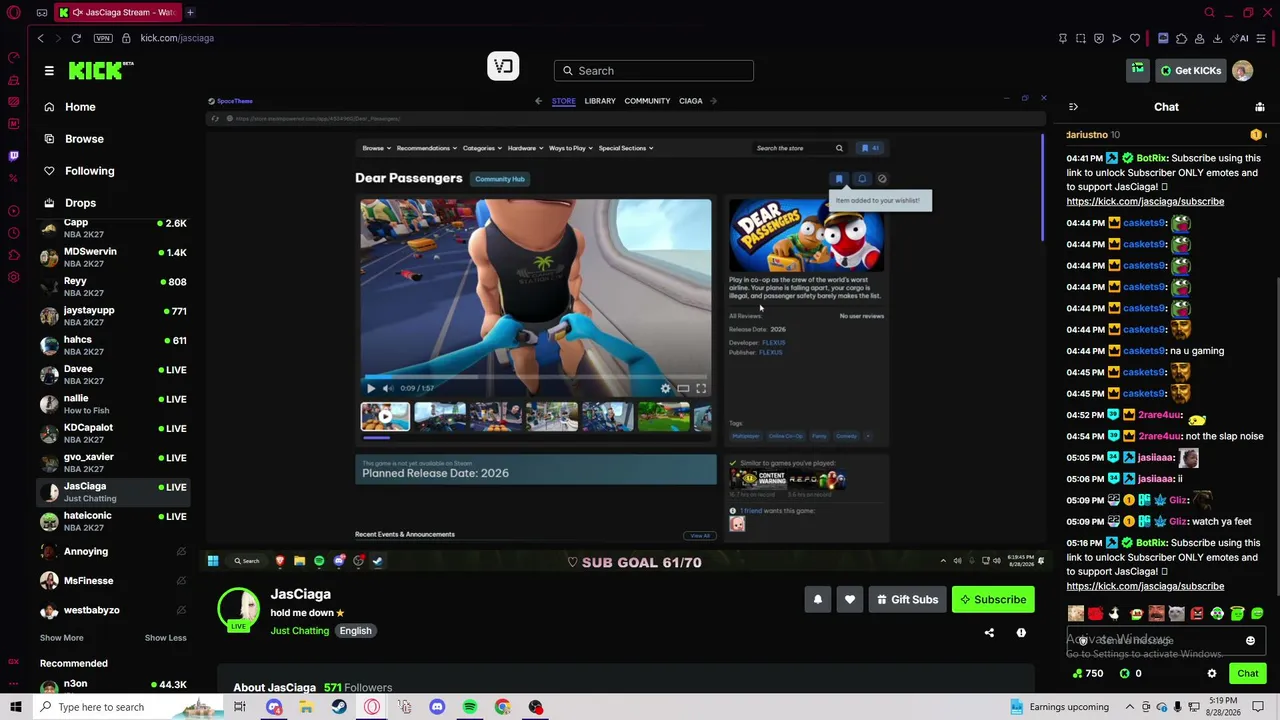Image resolution: width=1280 pixels, height=720 pixels.
Task: Focus the Kick search field
Action: 654,71
